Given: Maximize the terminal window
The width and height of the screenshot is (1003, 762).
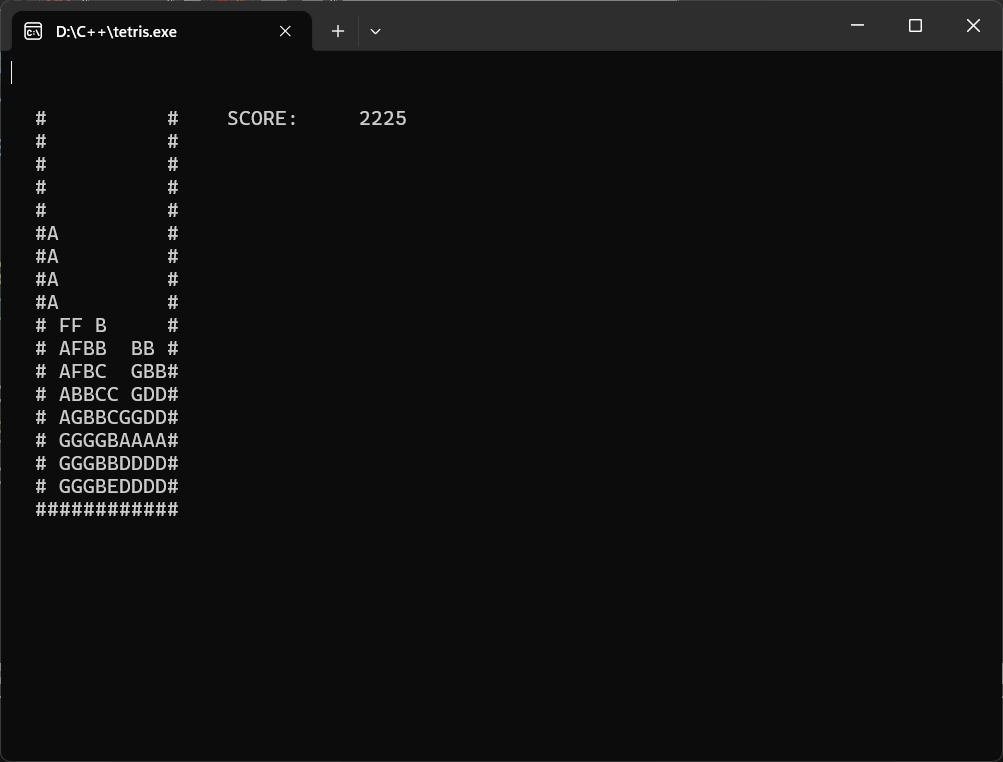Looking at the screenshot, I should (915, 26).
